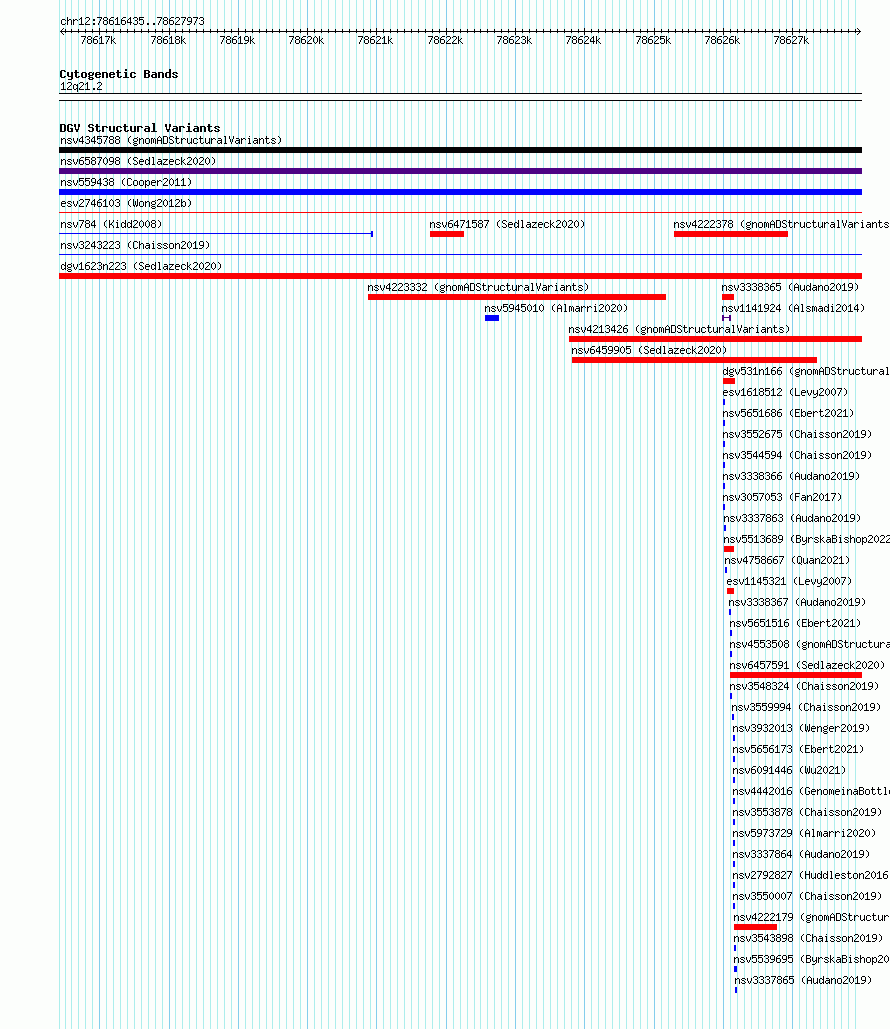Click the red nsv4213426 variant bar
The height and width of the screenshot is (1029, 890).
click(715, 339)
